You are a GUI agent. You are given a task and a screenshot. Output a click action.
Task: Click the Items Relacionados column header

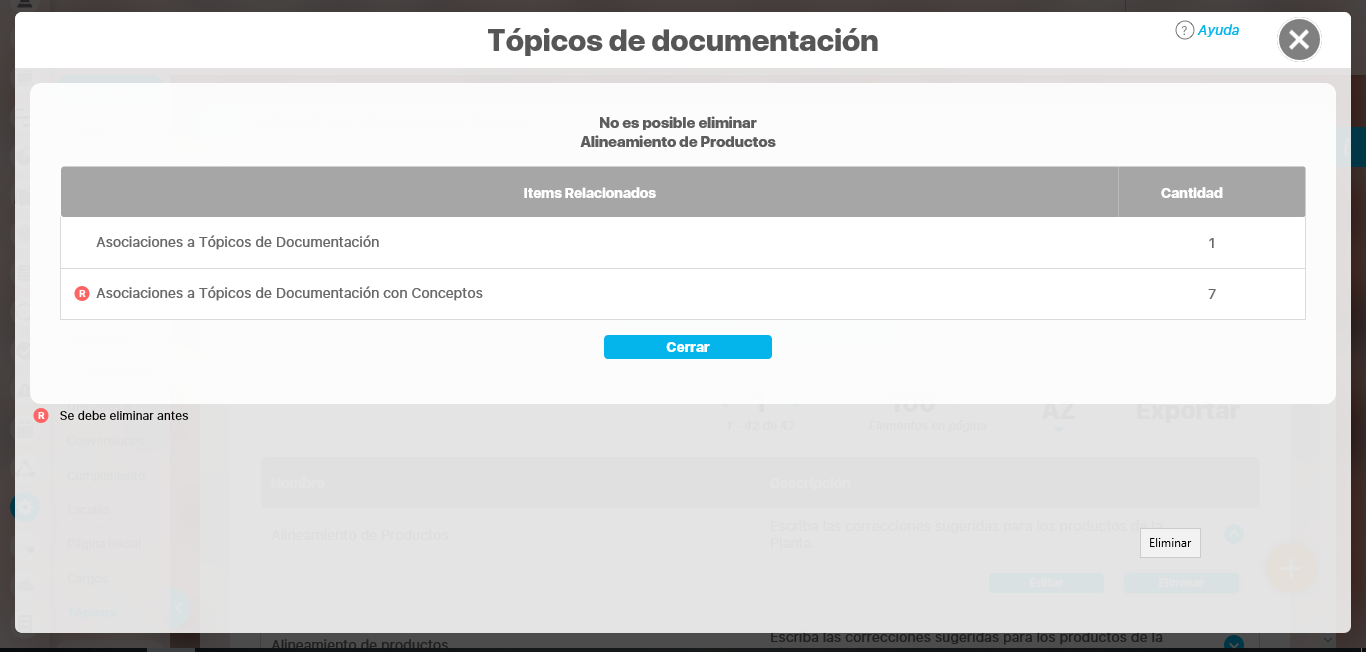pyautogui.click(x=589, y=192)
